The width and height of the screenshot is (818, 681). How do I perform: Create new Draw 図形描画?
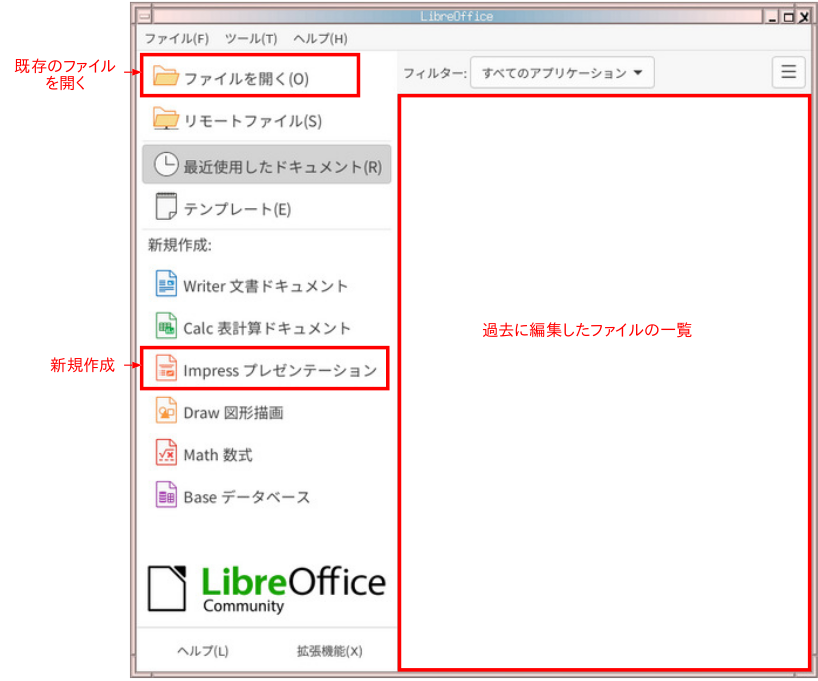tap(233, 413)
